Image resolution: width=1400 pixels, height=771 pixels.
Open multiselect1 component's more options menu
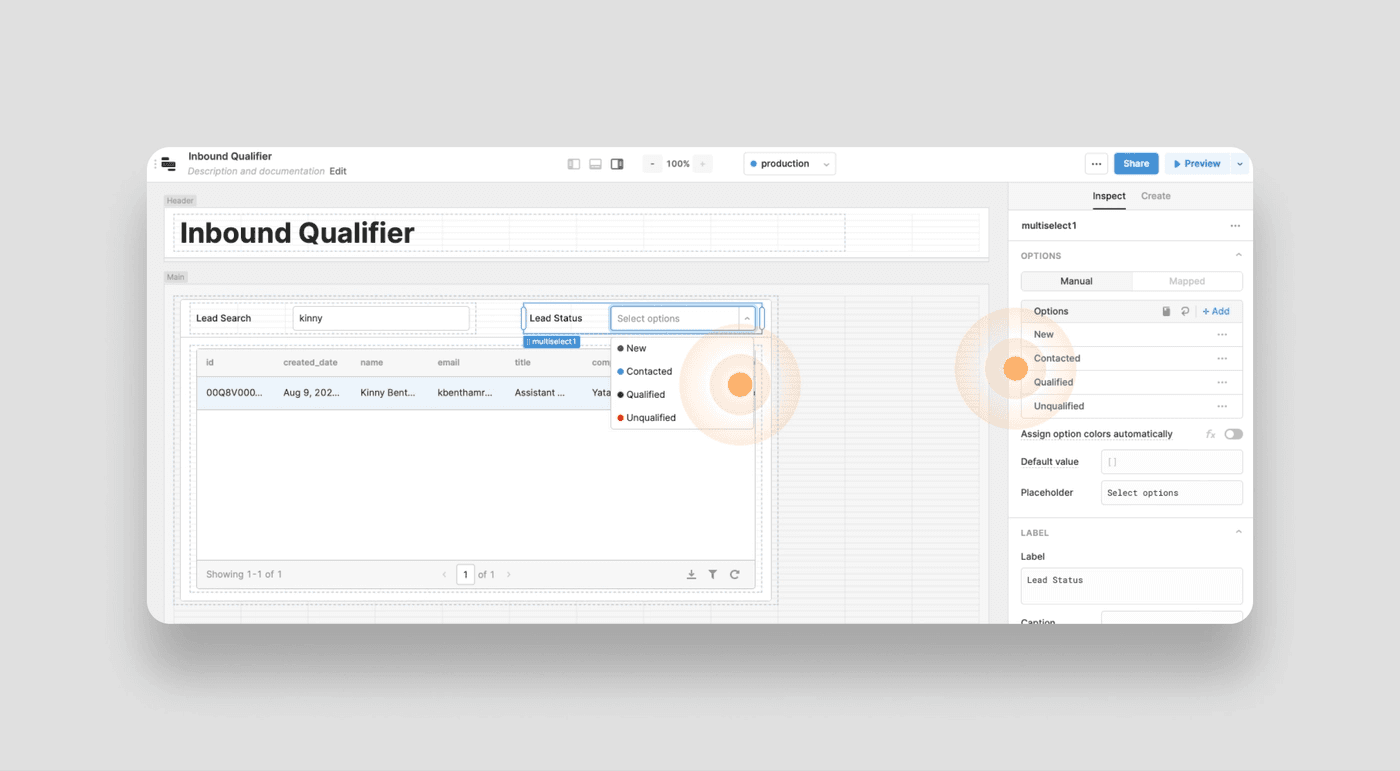click(1235, 226)
